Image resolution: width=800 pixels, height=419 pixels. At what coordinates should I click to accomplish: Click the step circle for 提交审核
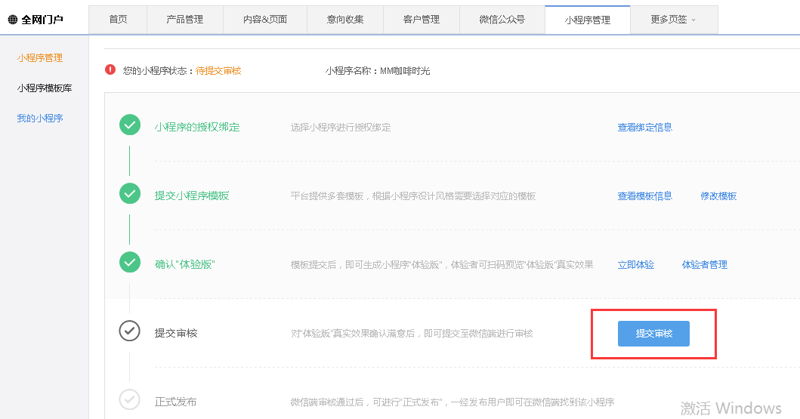pyautogui.click(x=130, y=331)
